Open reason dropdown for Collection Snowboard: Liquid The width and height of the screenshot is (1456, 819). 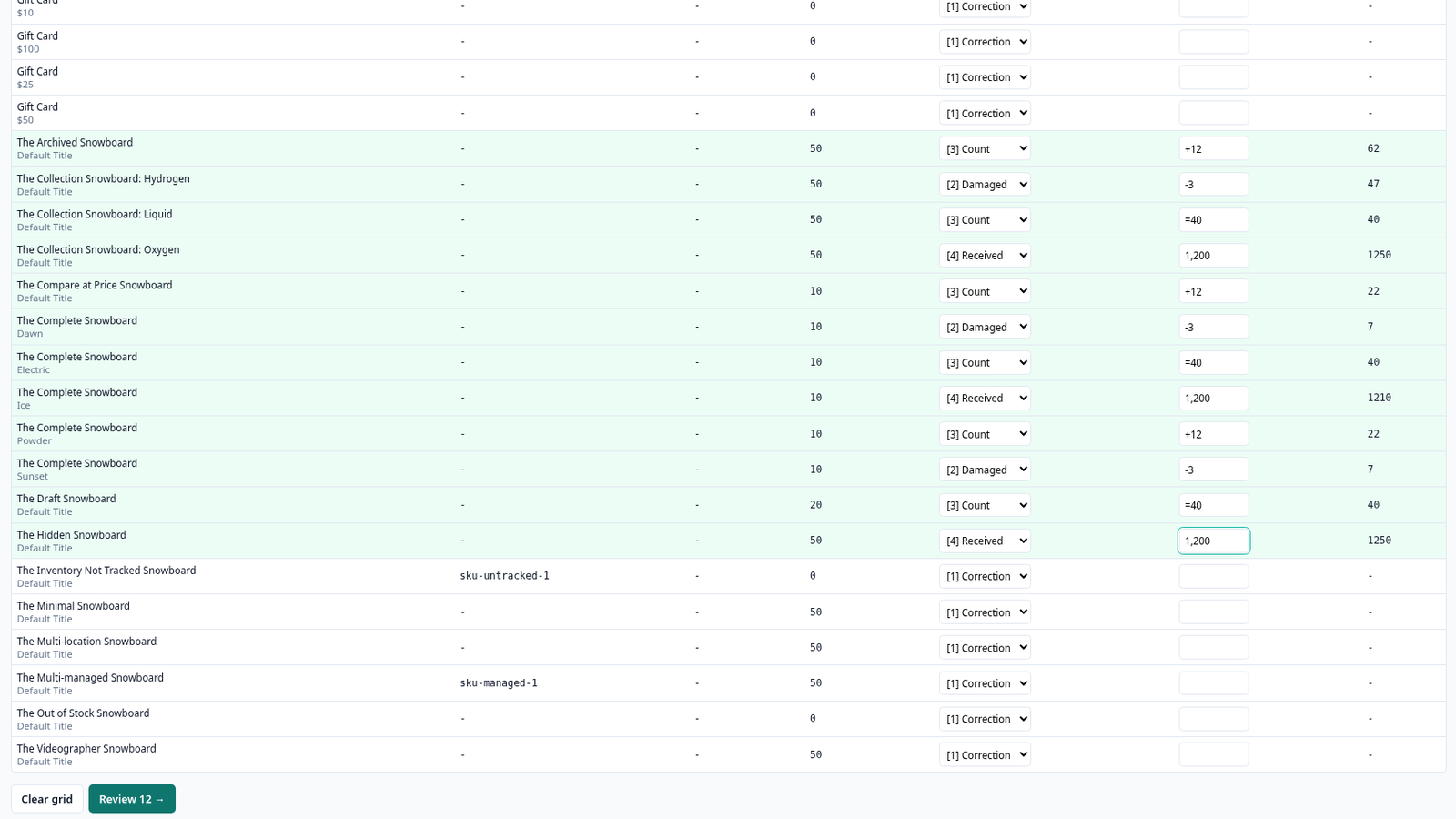(x=985, y=219)
